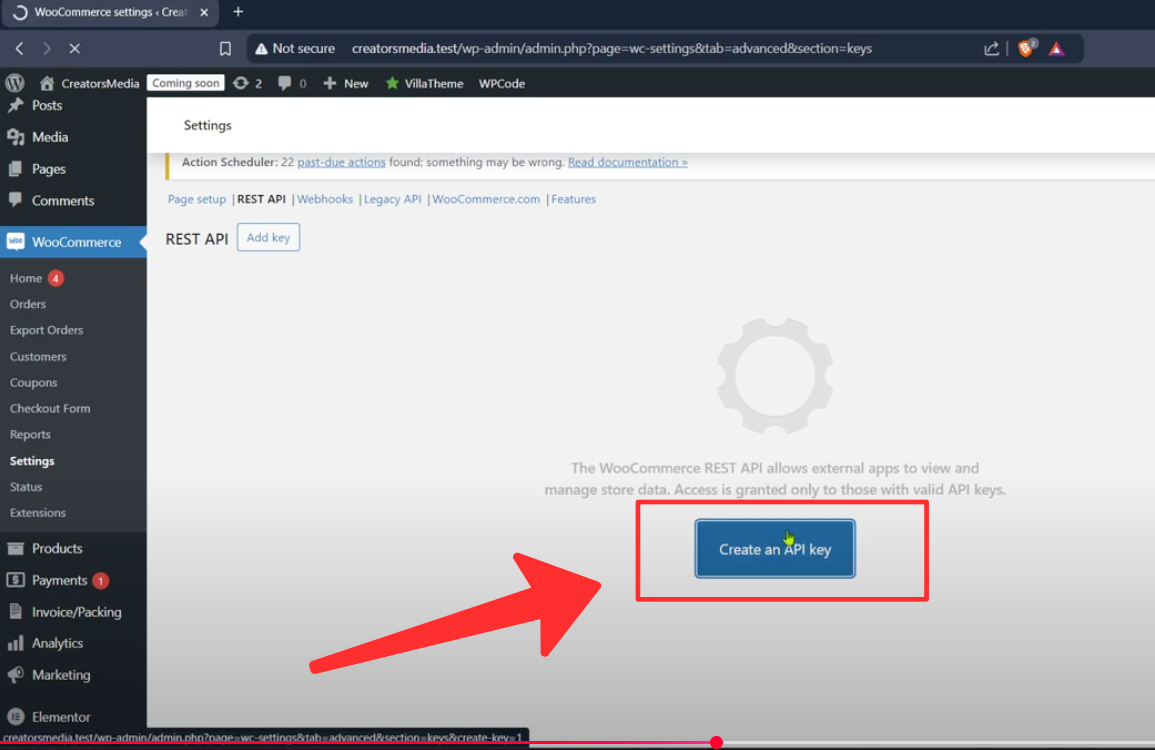Open Coupons submenu item

click(33, 382)
